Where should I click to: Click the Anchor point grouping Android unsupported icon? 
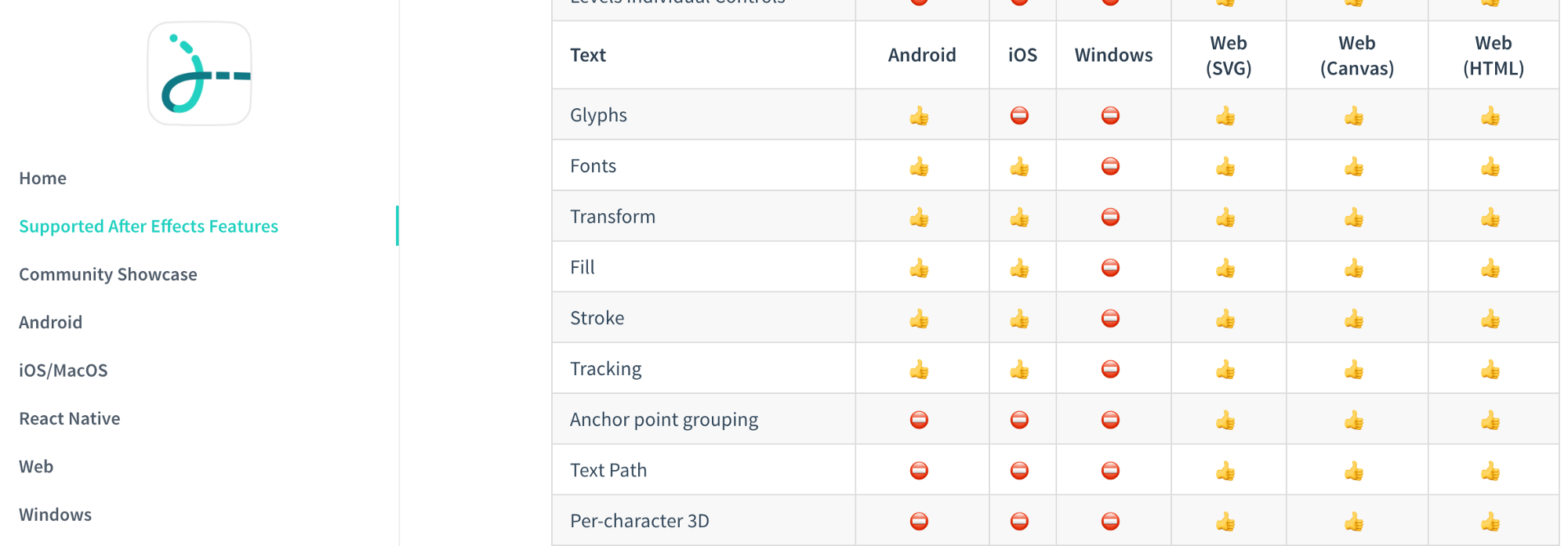(920, 421)
